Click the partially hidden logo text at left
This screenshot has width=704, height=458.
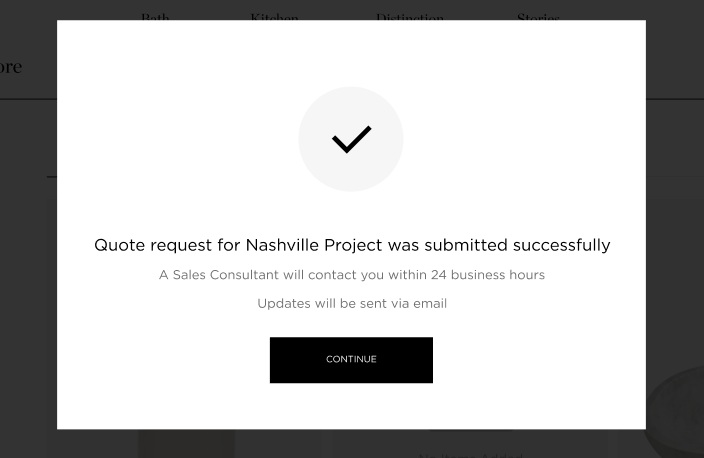pyautogui.click(x=10, y=67)
